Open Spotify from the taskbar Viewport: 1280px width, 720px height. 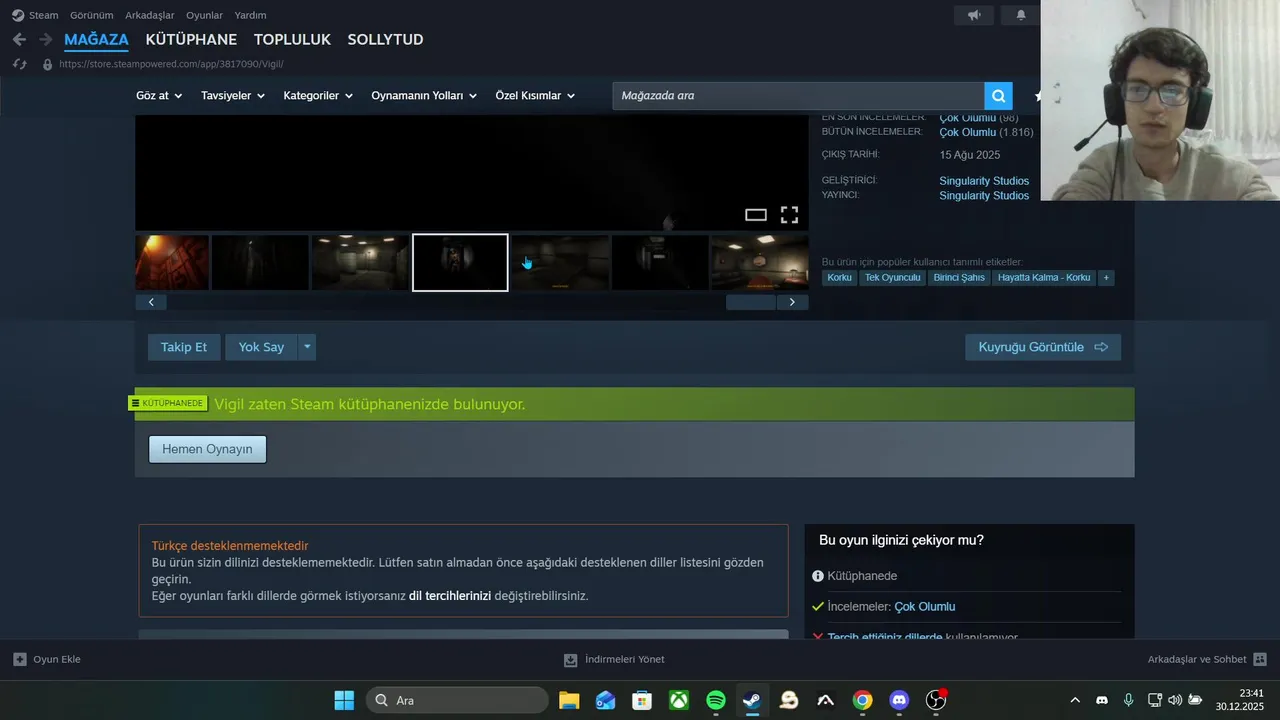716,700
